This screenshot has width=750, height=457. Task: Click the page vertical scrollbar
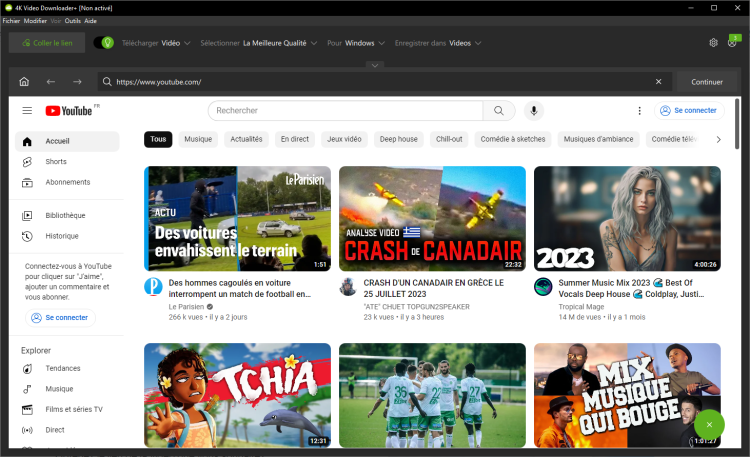[x=737, y=124]
